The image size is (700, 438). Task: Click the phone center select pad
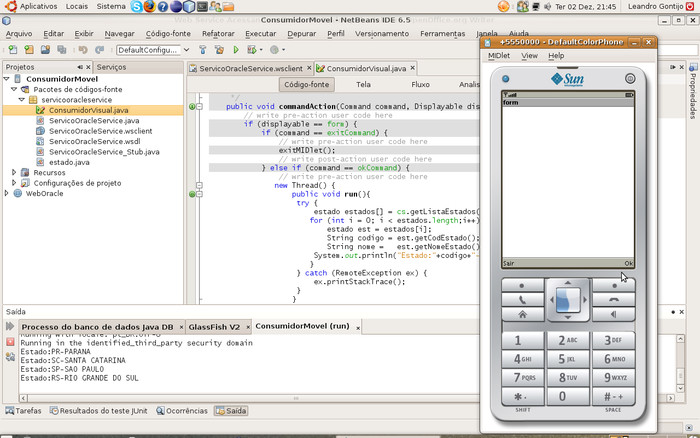tap(568, 300)
